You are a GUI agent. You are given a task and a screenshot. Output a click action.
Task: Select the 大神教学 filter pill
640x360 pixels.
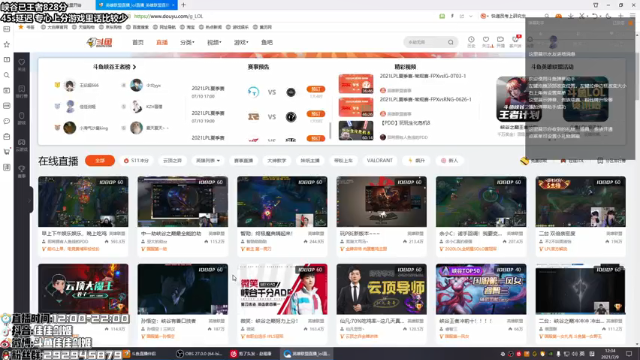[x=277, y=161]
